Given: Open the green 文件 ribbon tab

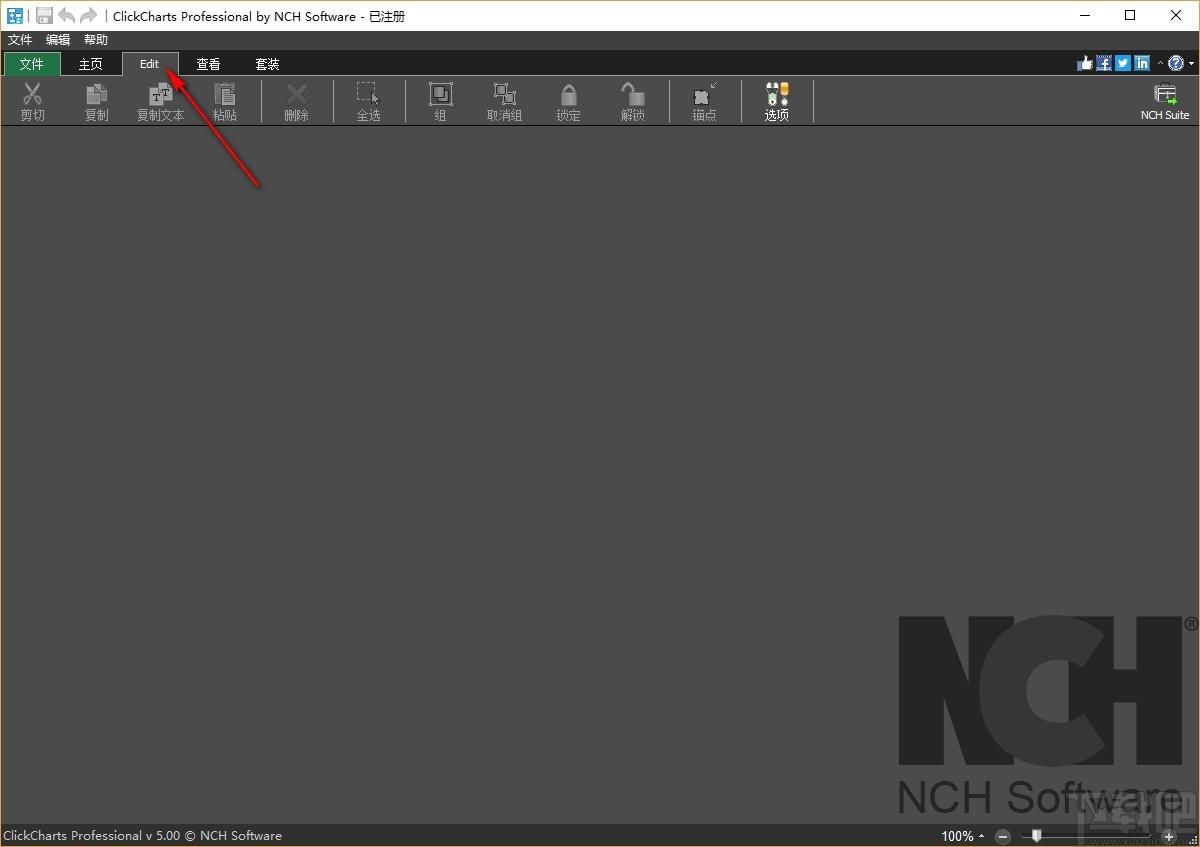Looking at the screenshot, I should (32, 64).
